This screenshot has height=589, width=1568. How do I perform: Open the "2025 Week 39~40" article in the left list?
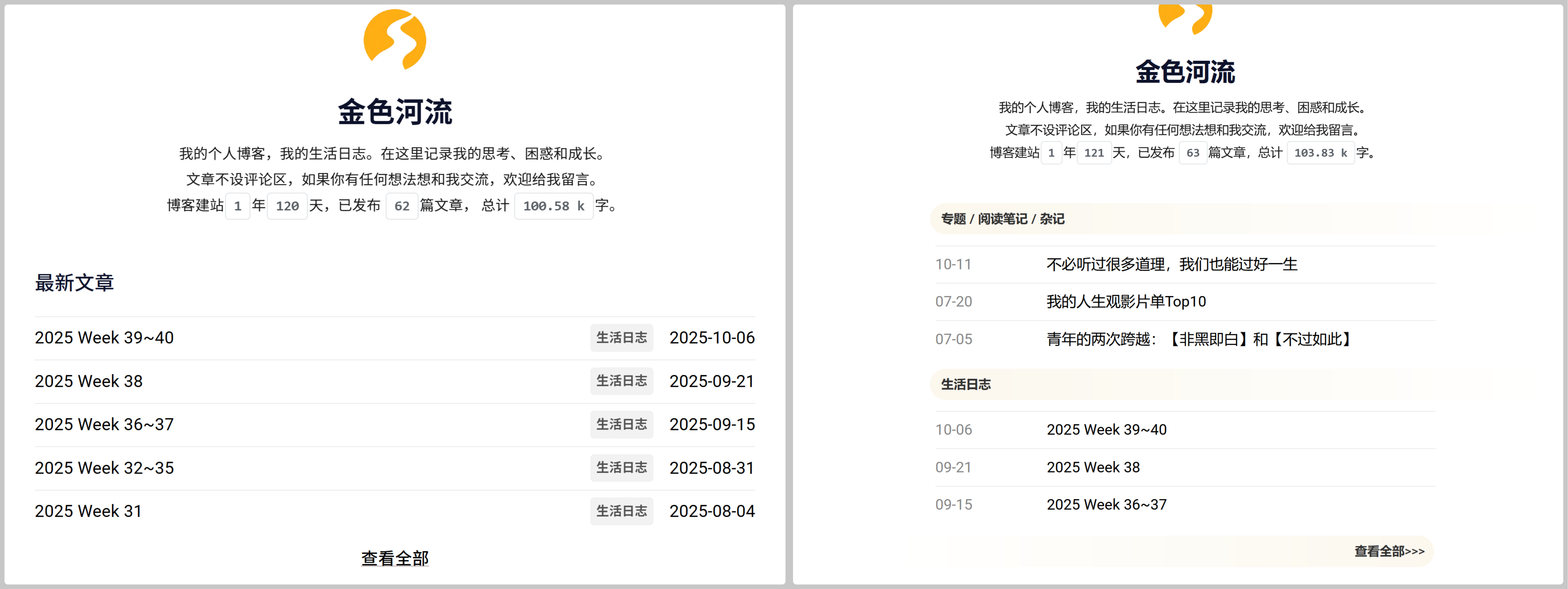tap(104, 338)
